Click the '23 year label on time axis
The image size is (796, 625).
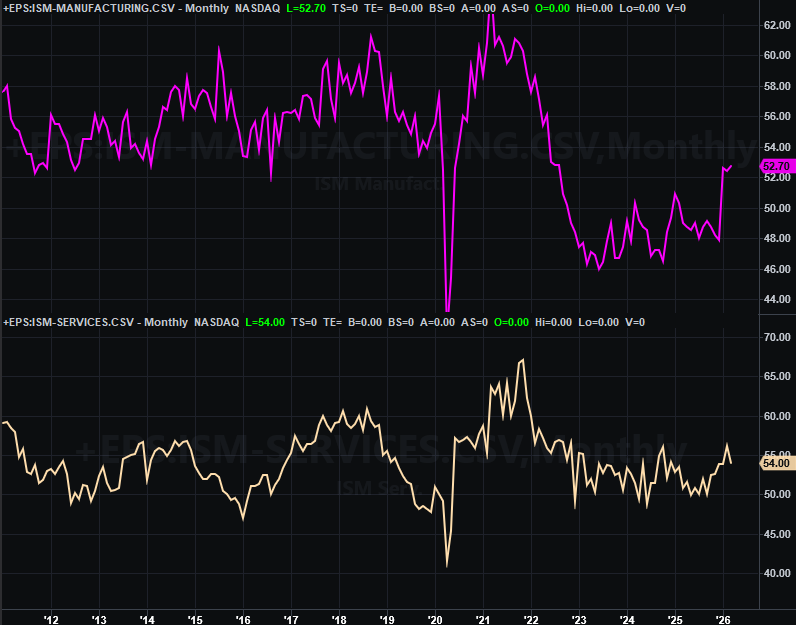click(578, 618)
